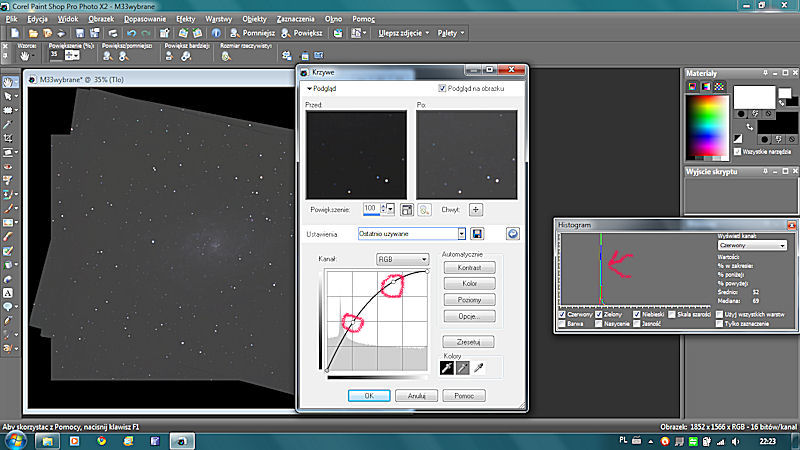Open the Palety dropdown
The image size is (800, 450).
pyautogui.click(x=451, y=33)
